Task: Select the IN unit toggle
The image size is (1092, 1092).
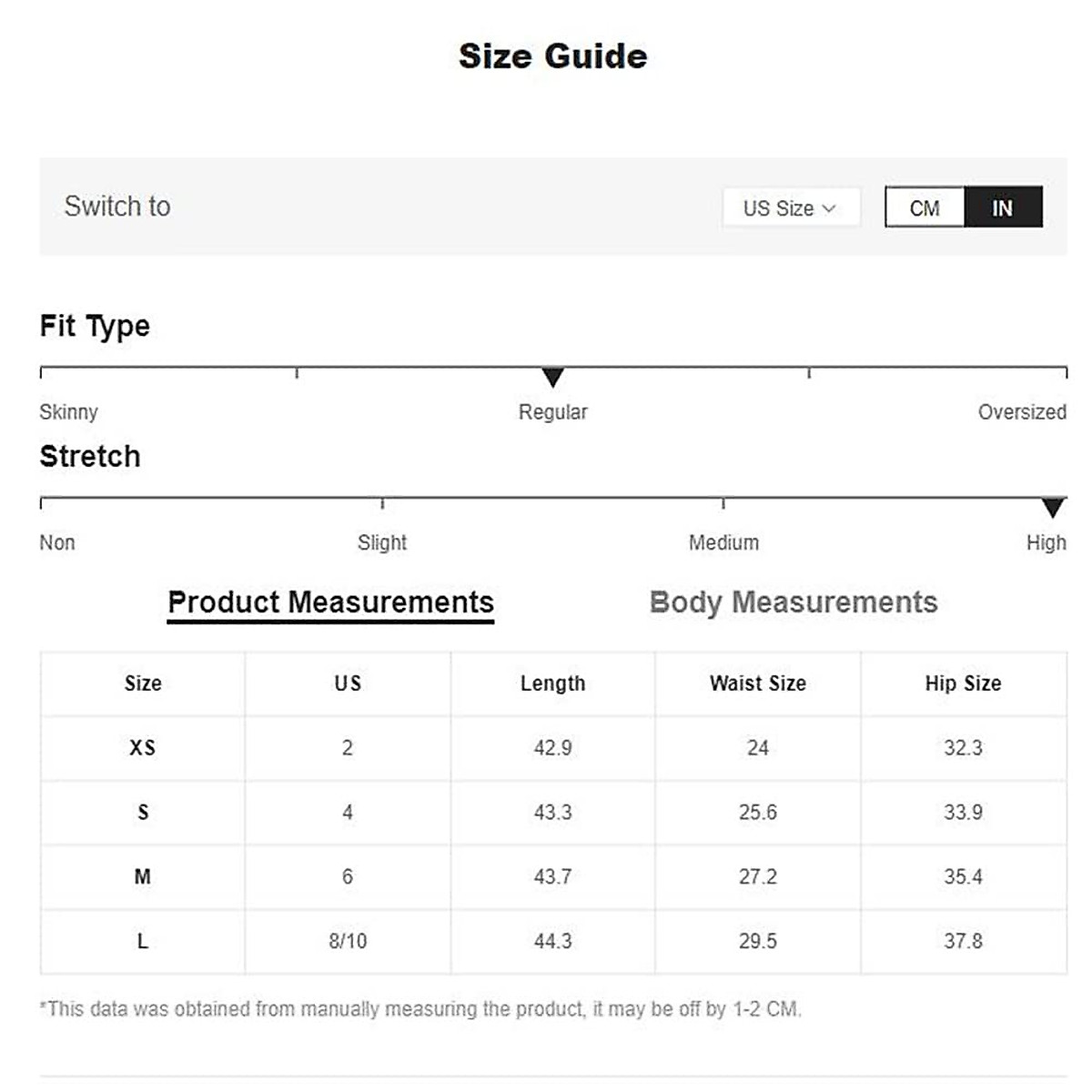Action: click(1003, 208)
